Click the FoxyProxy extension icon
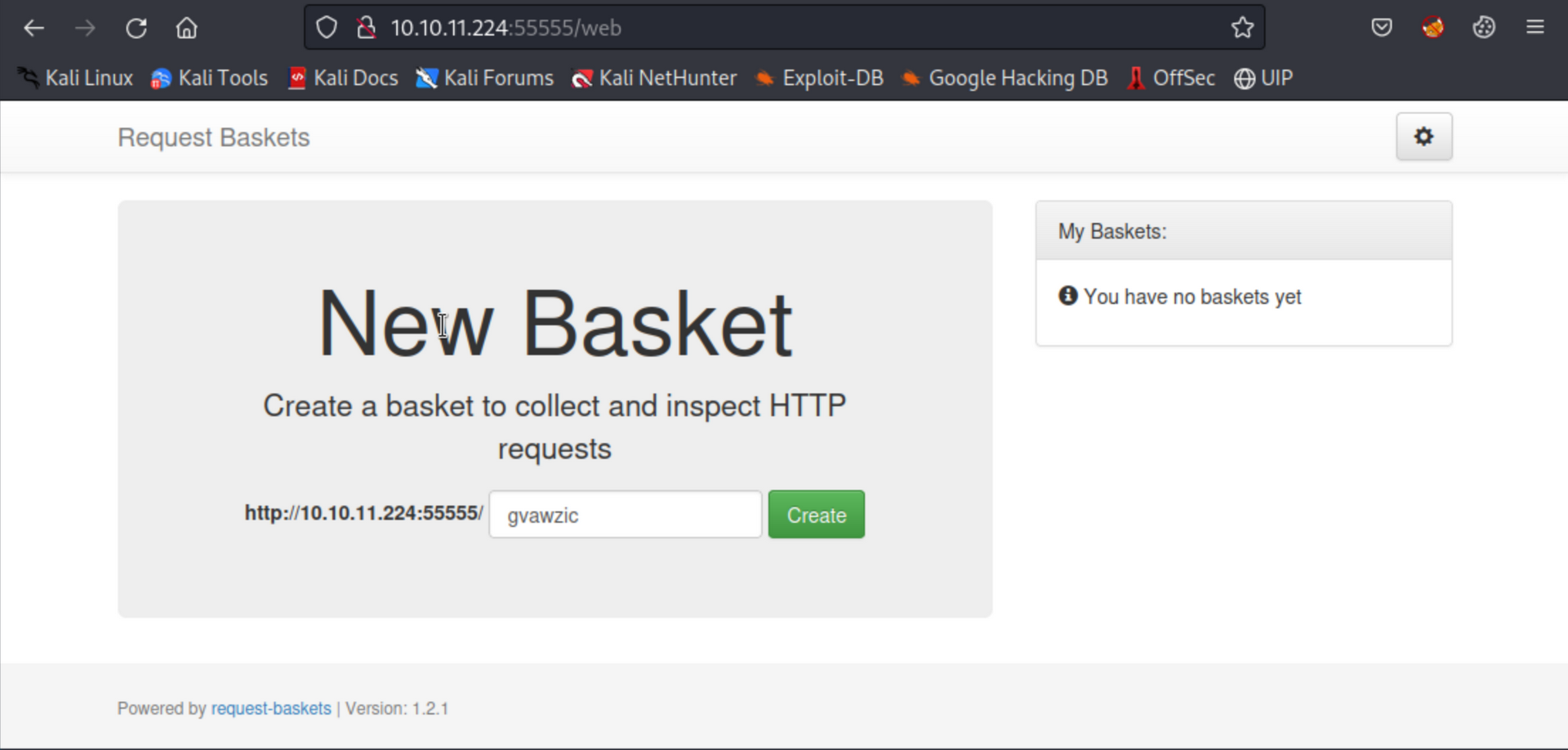The image size is (1568, 750). coord(1432,28)
